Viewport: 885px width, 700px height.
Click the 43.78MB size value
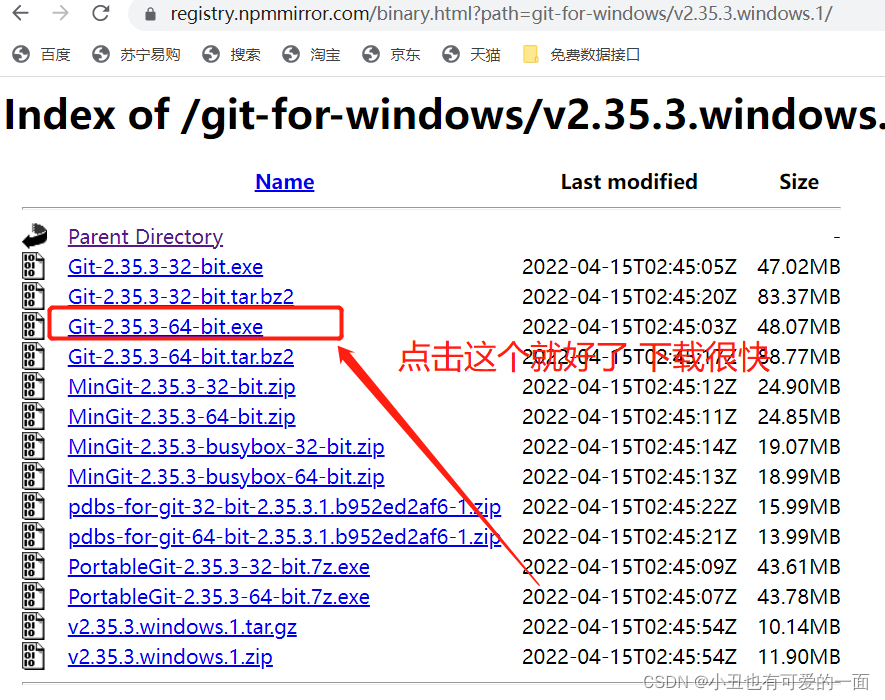pyautogui.click(x=799, y=597)
